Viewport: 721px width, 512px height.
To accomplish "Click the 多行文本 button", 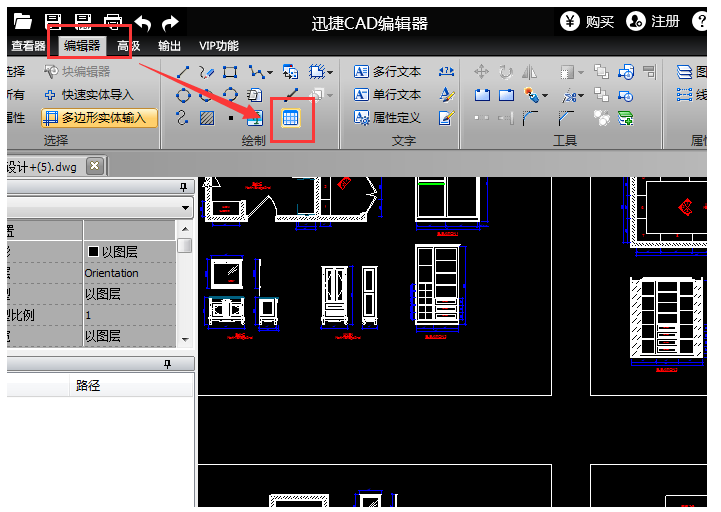I will click(x=387, y=72).
